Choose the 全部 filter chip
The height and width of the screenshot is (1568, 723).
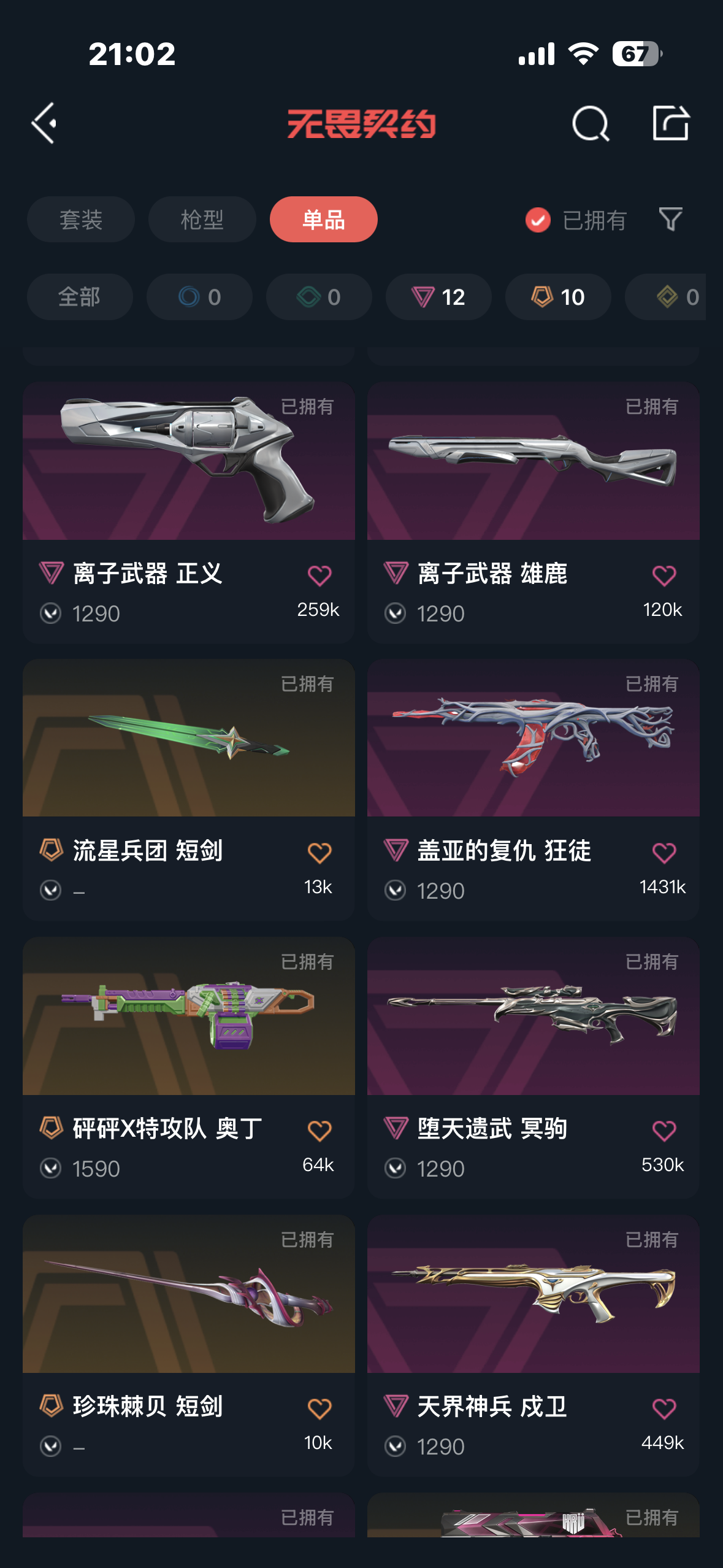coord(80,297)
